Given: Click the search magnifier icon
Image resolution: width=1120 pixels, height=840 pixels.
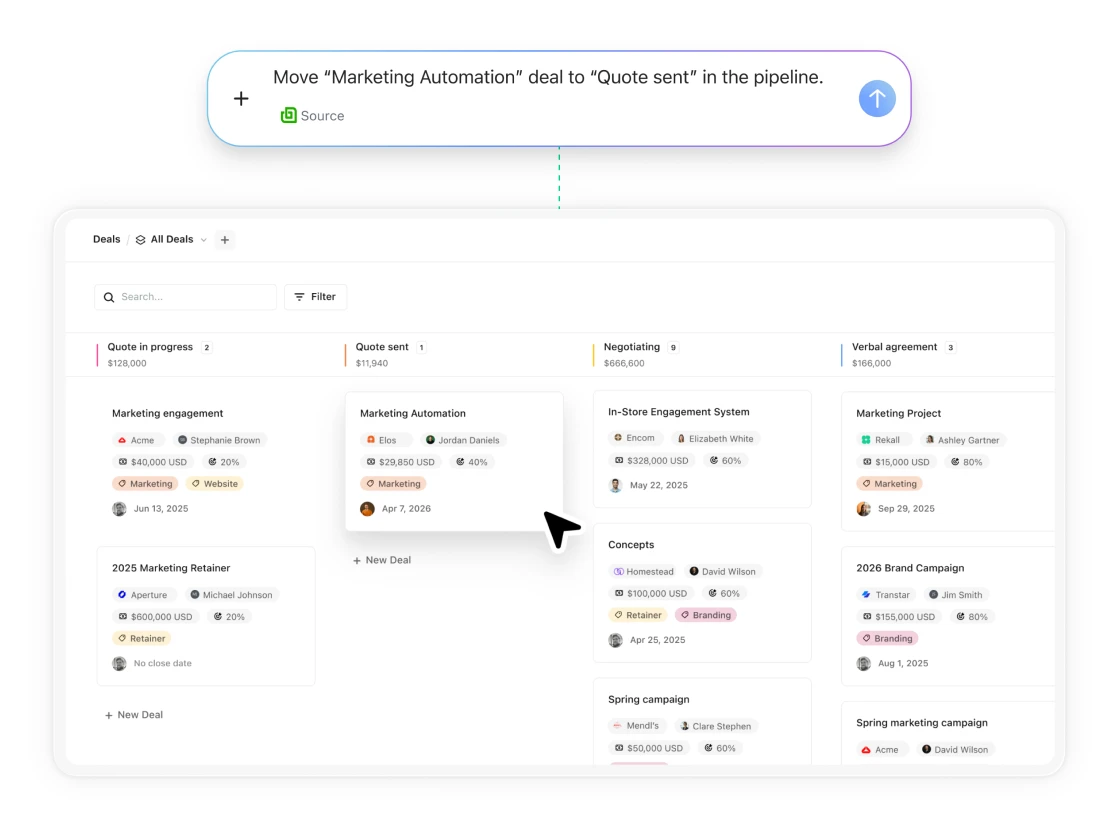Looking at the screenshot, I should tap(109, 297).
